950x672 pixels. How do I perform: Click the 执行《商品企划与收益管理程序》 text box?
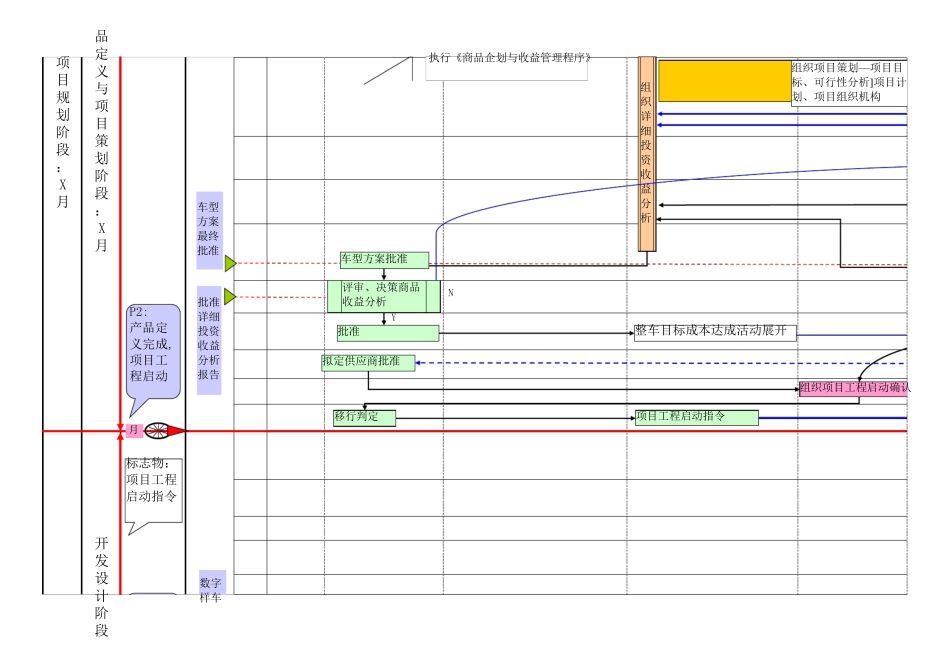tap(507, 68)
